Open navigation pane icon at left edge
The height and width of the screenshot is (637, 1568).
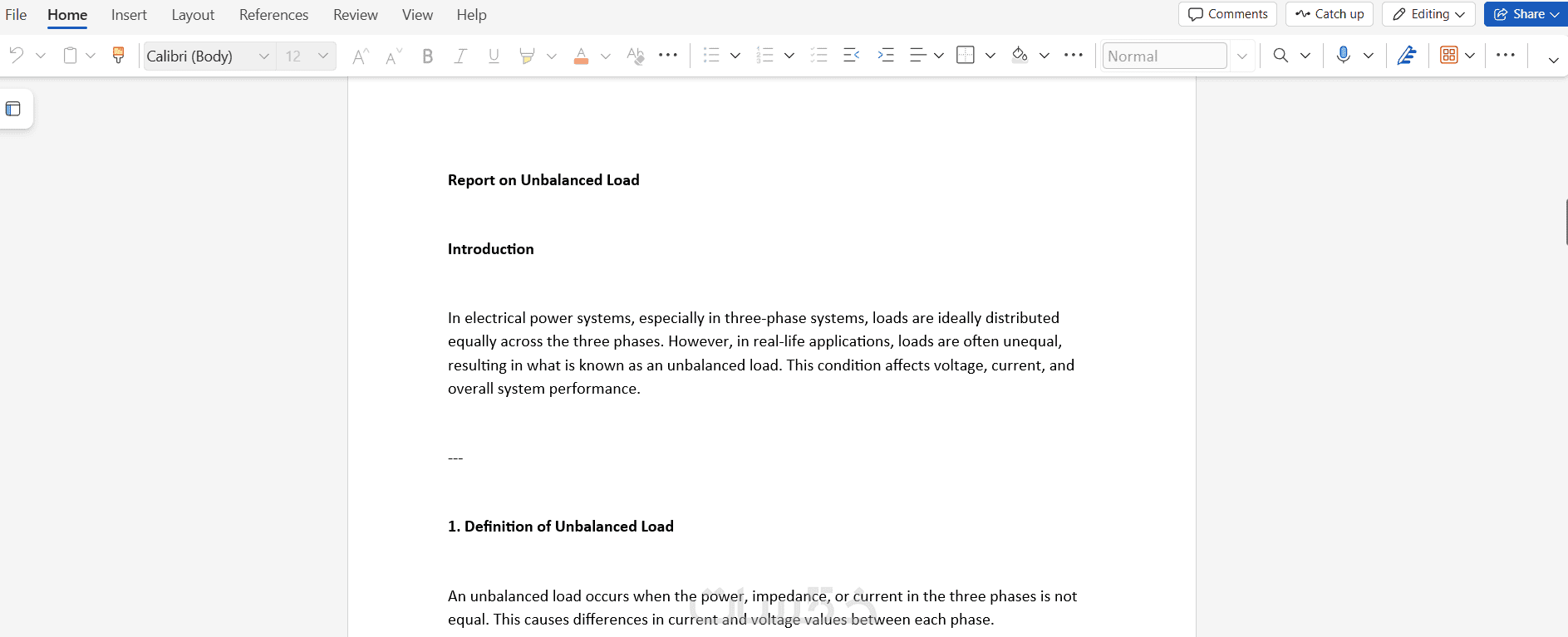tap(13, 109)
